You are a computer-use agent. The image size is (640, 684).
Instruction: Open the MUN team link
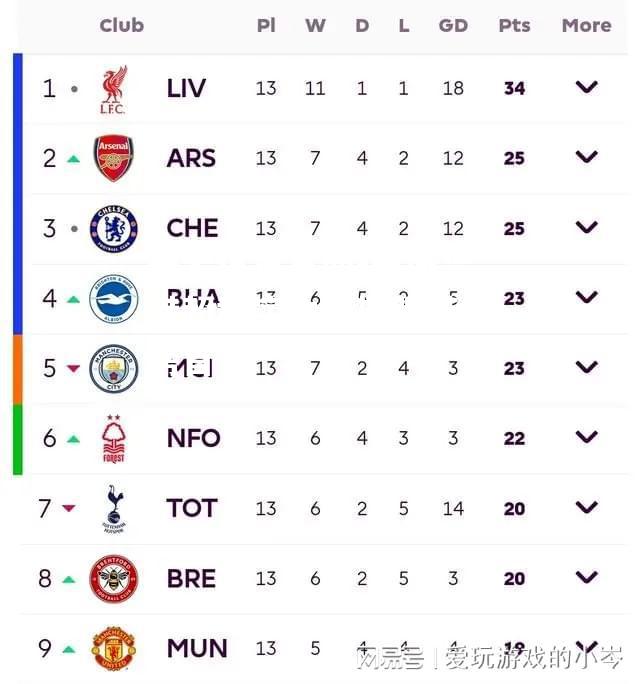tap(197, 648)
